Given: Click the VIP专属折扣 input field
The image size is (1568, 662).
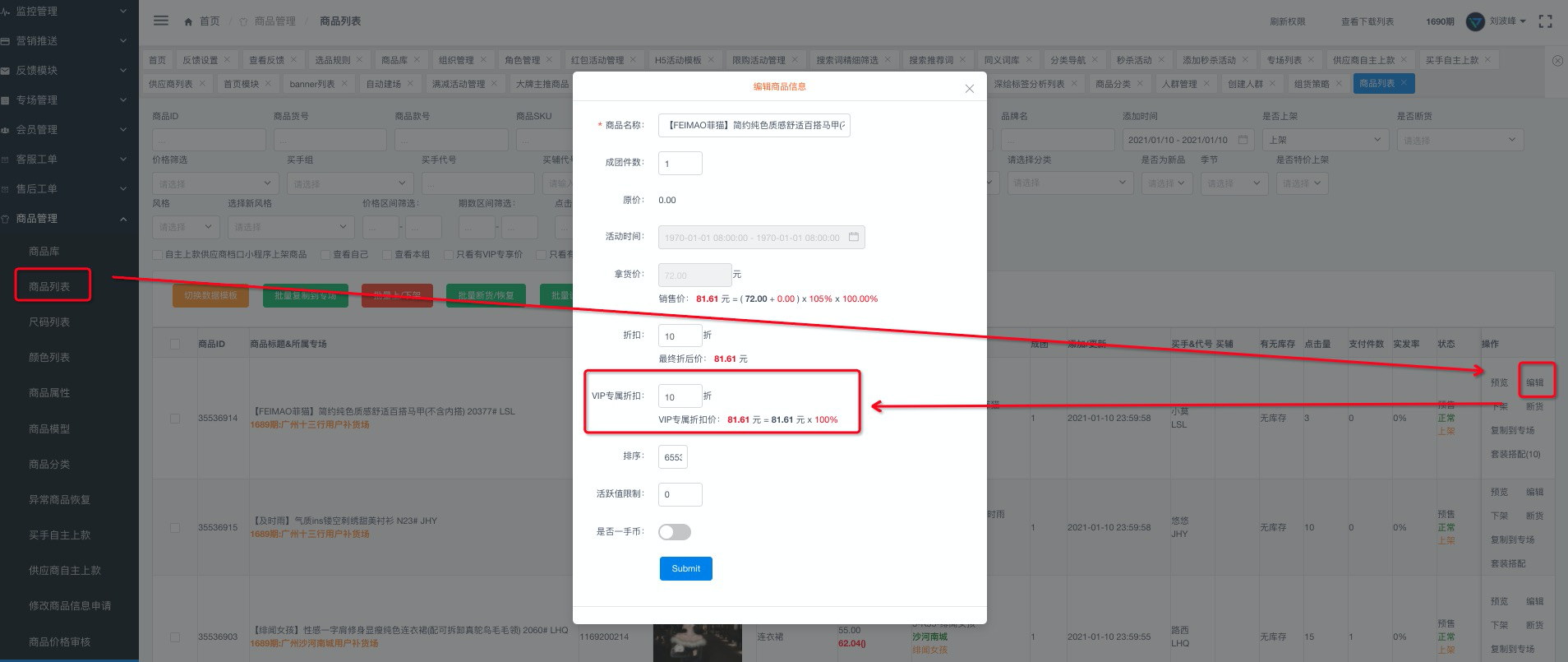Looking at the screenshot, I should [680, 396].
